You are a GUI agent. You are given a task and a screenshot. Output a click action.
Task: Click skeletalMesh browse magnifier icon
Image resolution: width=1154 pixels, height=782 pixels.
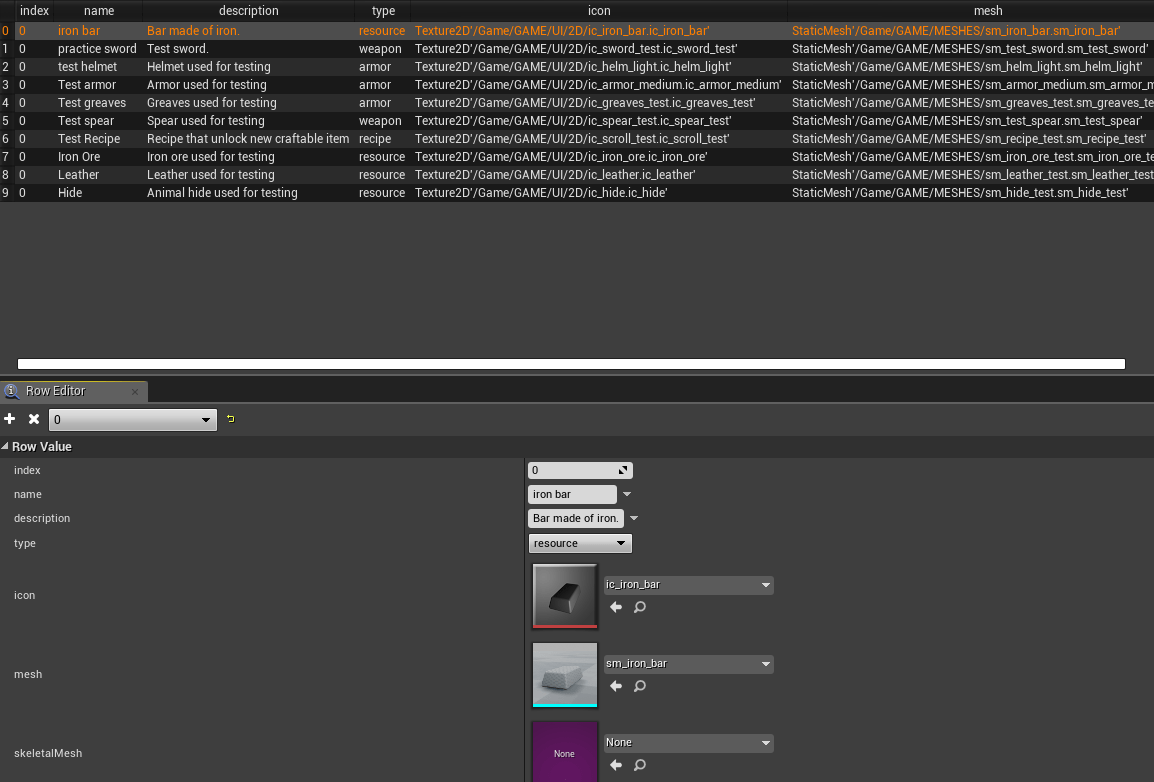(x=640, y=765)
